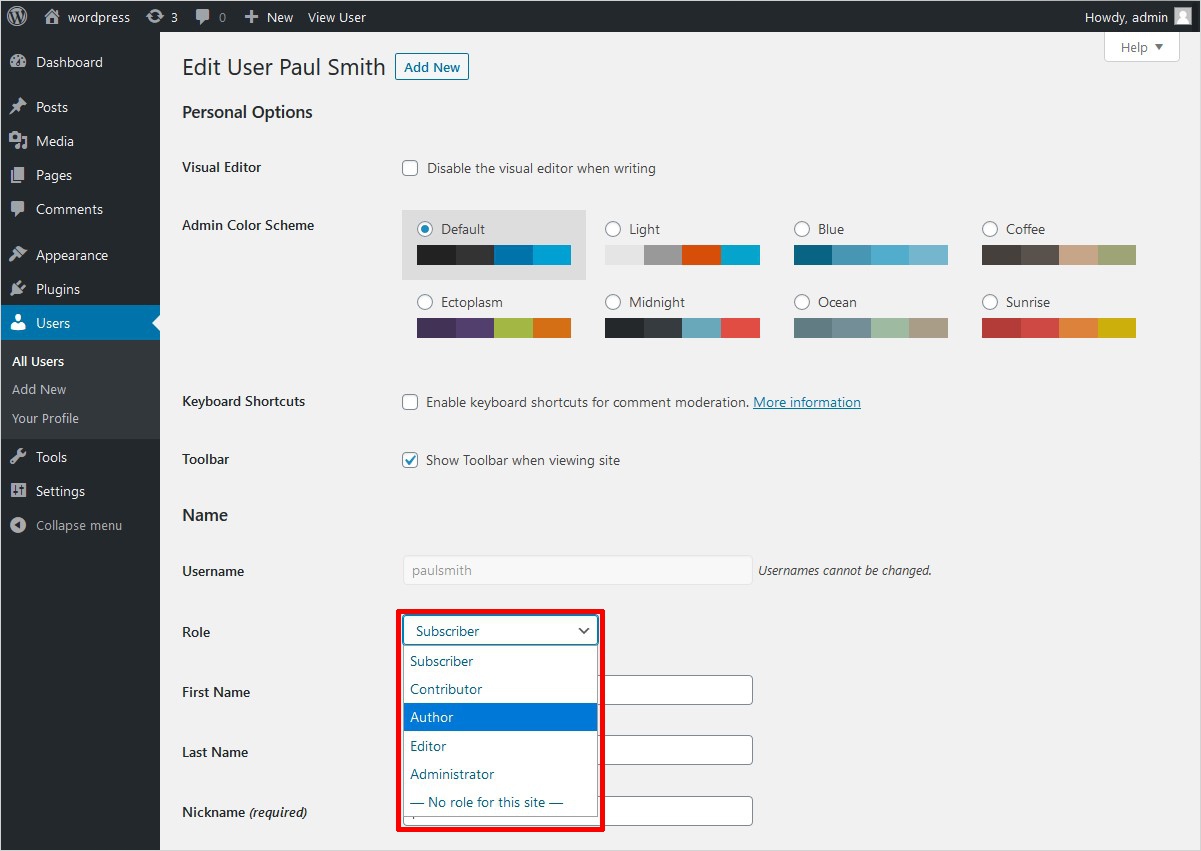Open the Add New submenu under Users
The image size is (1201, 851).
tap(39, 389)
